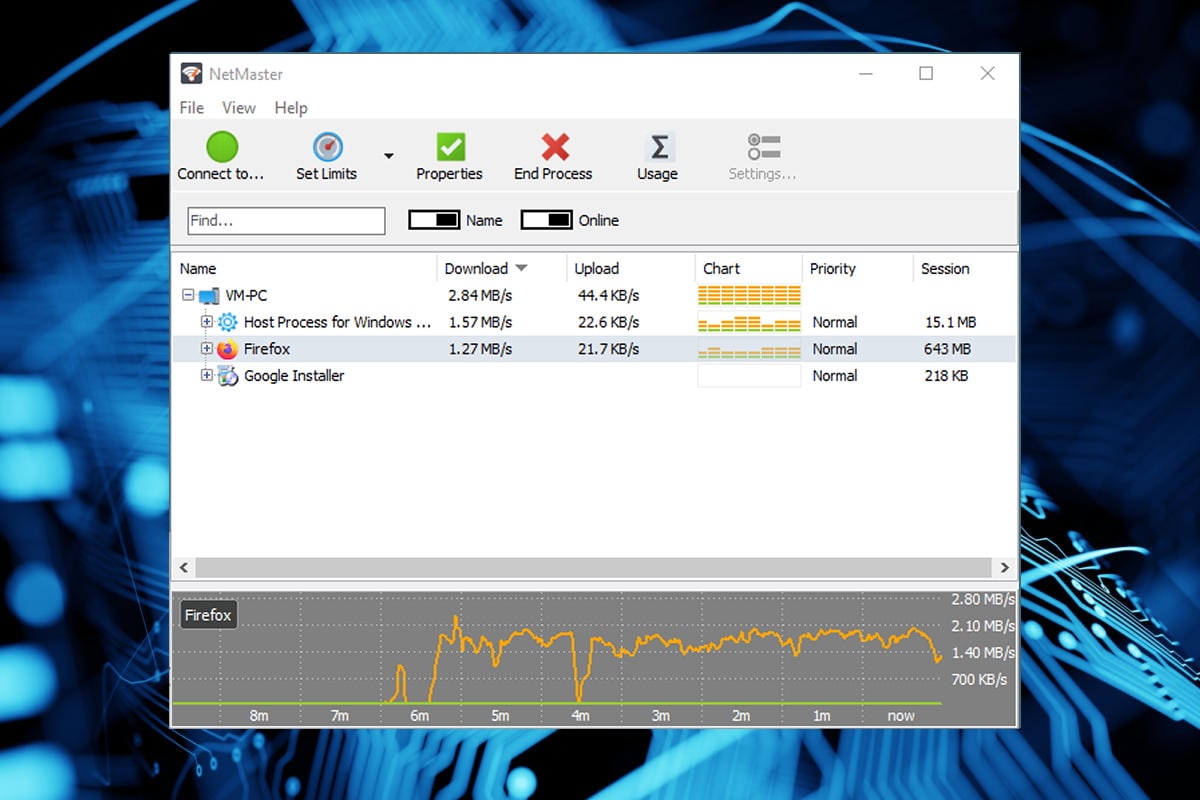The width and height of the screenshot is (1200, 800).
Task: Click the 21.7 KB/s upload value
Action: pyautogui.click(x=608, y=349)
